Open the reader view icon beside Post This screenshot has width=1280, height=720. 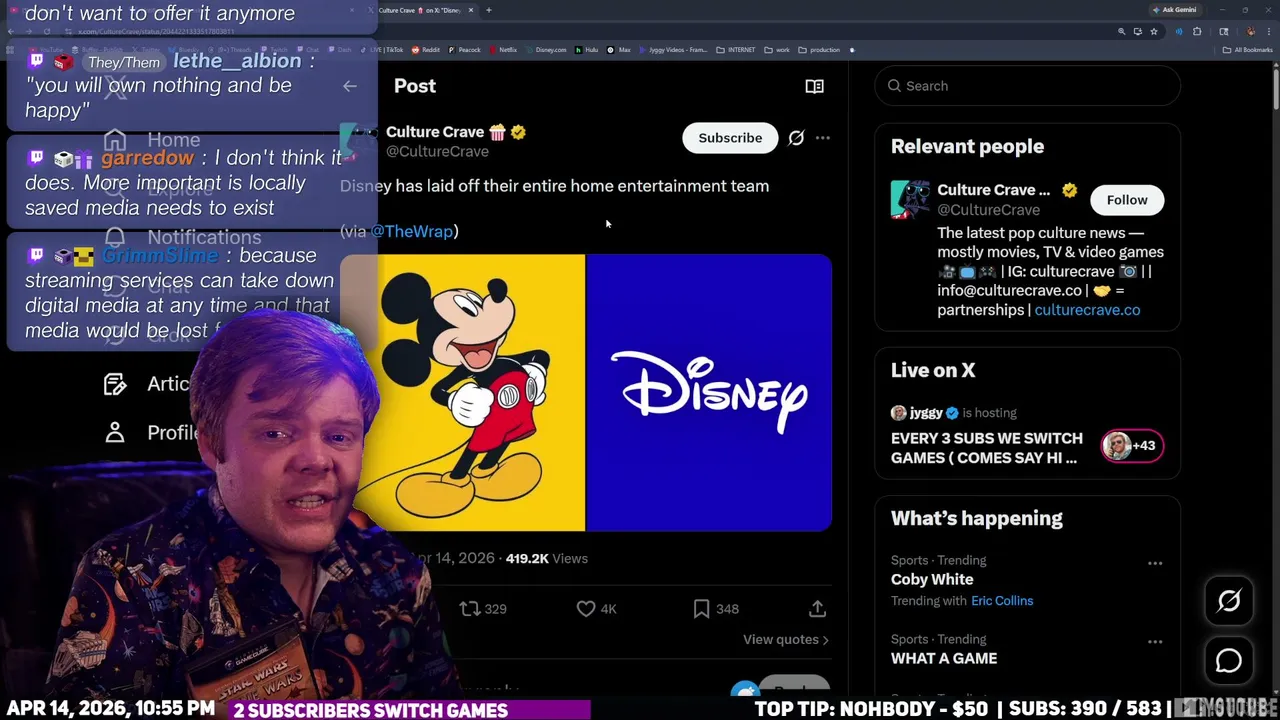(x=814, y=86)
